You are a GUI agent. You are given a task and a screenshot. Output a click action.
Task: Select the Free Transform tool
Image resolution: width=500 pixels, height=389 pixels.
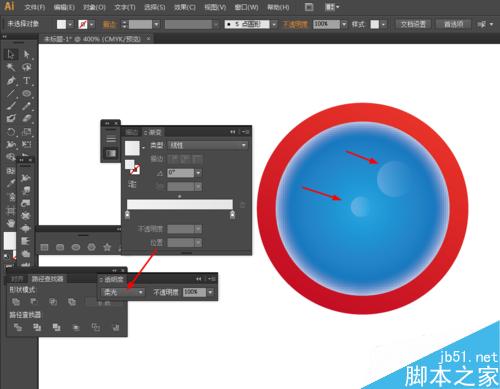click(x=27, y=144)
